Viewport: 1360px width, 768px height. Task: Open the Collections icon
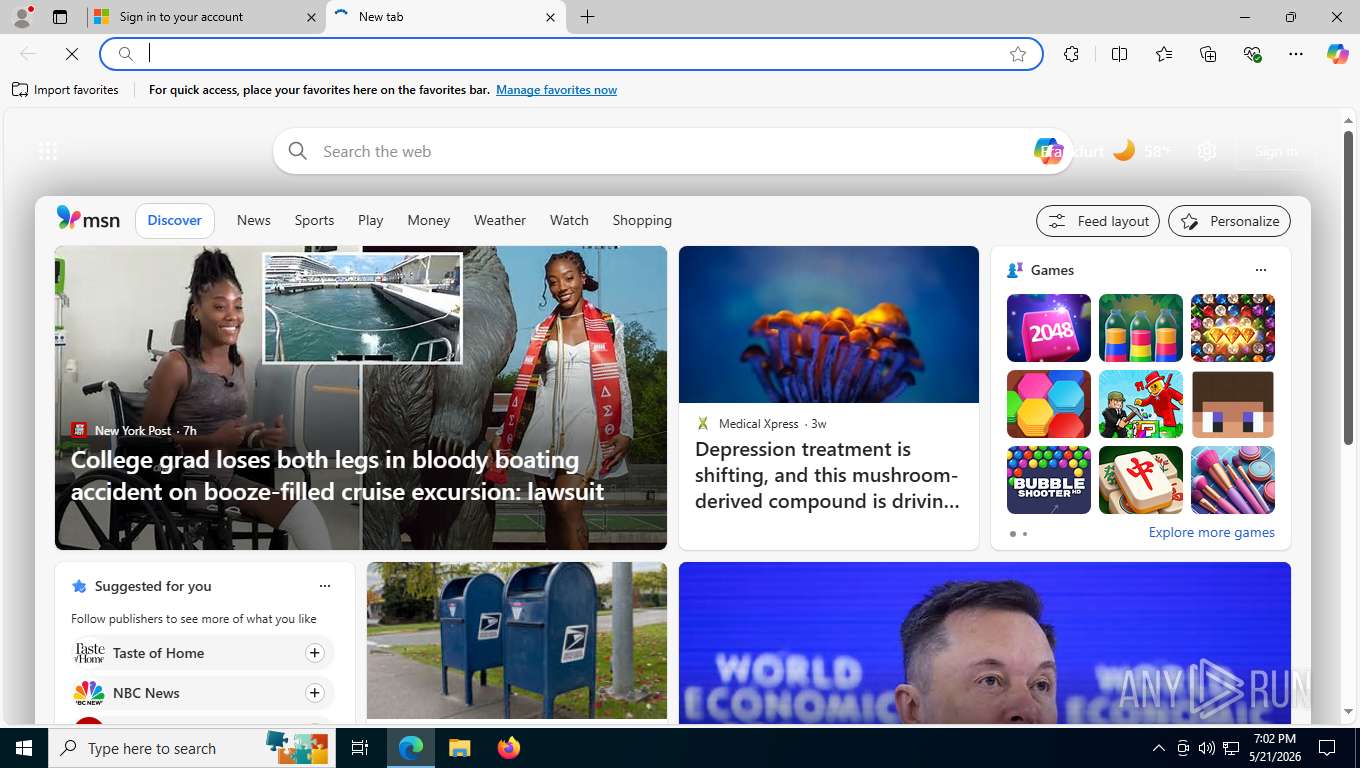tap(1208, 54)
